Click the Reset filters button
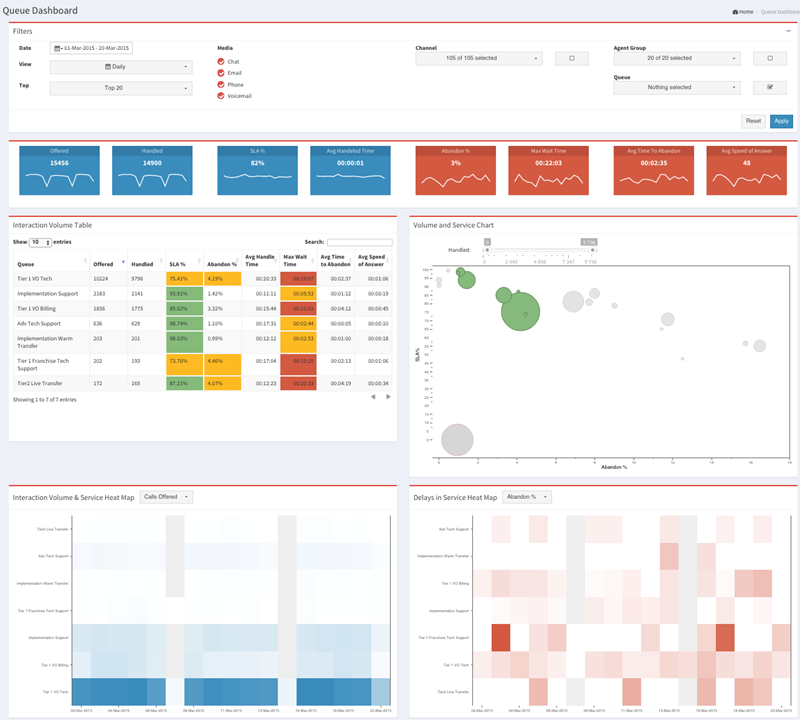 coord(753,121)
